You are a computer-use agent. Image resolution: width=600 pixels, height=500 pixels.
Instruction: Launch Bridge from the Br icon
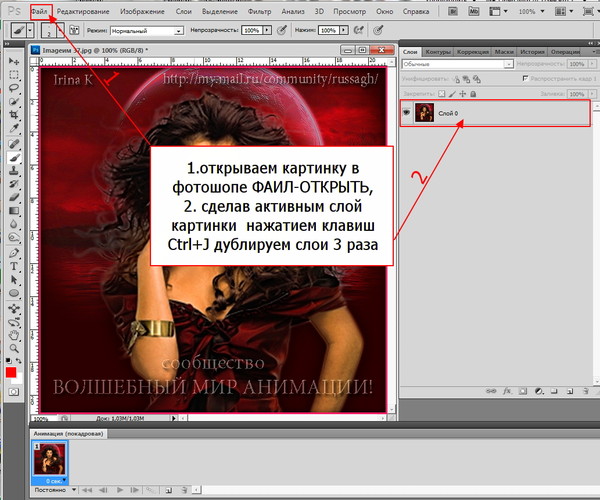coord(453,11)
